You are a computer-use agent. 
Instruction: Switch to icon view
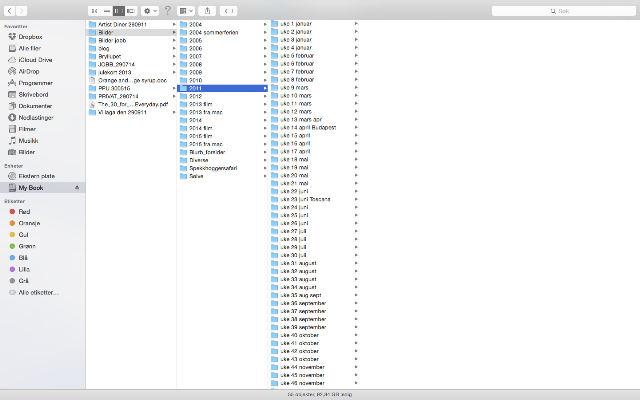94,11
